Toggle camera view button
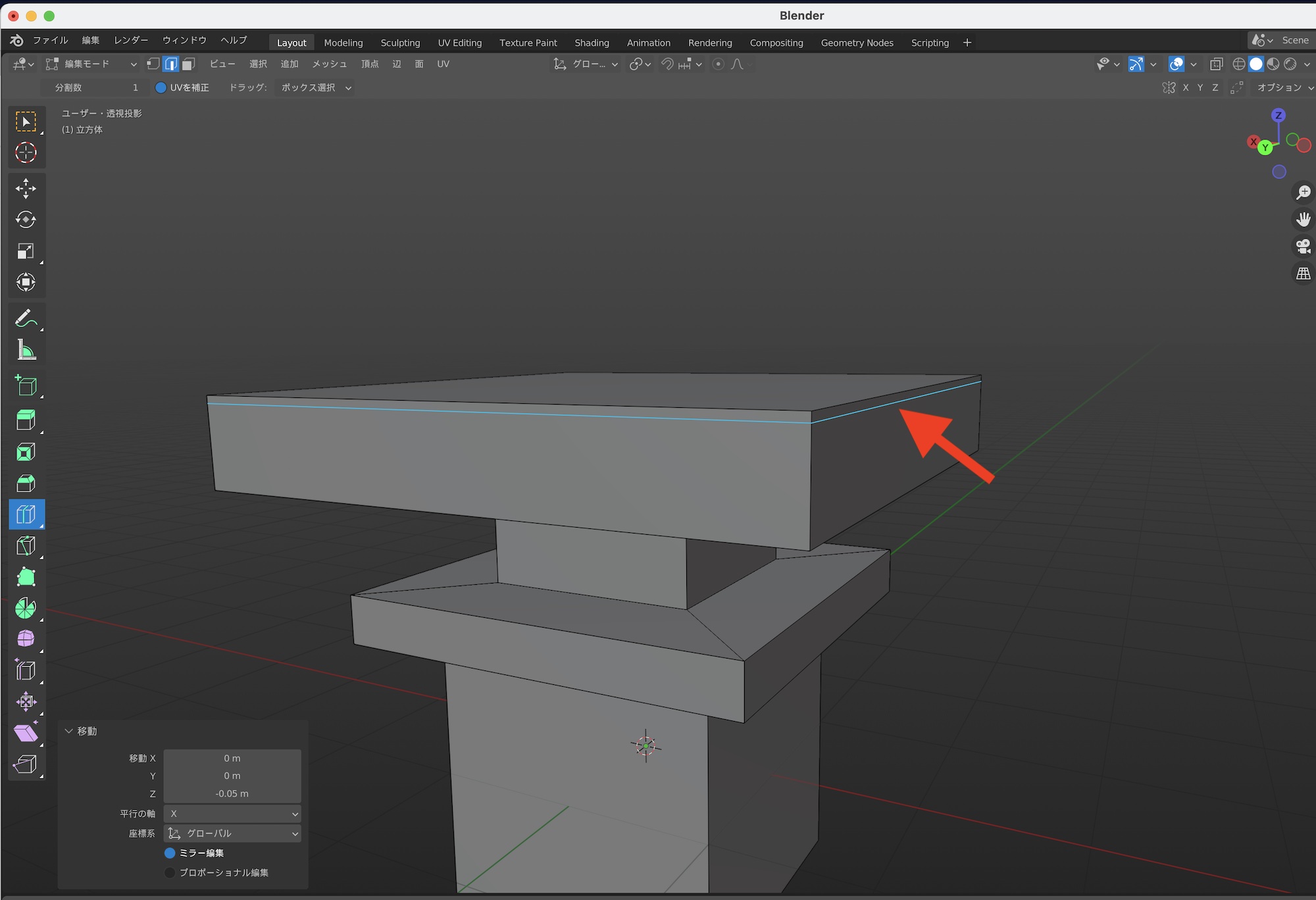1316x900 pixels. pyautogui.click(x=1303, y=247)
